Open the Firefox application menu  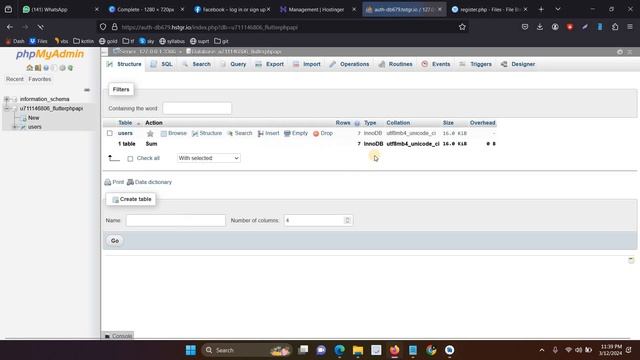click(x=630, y=27)
